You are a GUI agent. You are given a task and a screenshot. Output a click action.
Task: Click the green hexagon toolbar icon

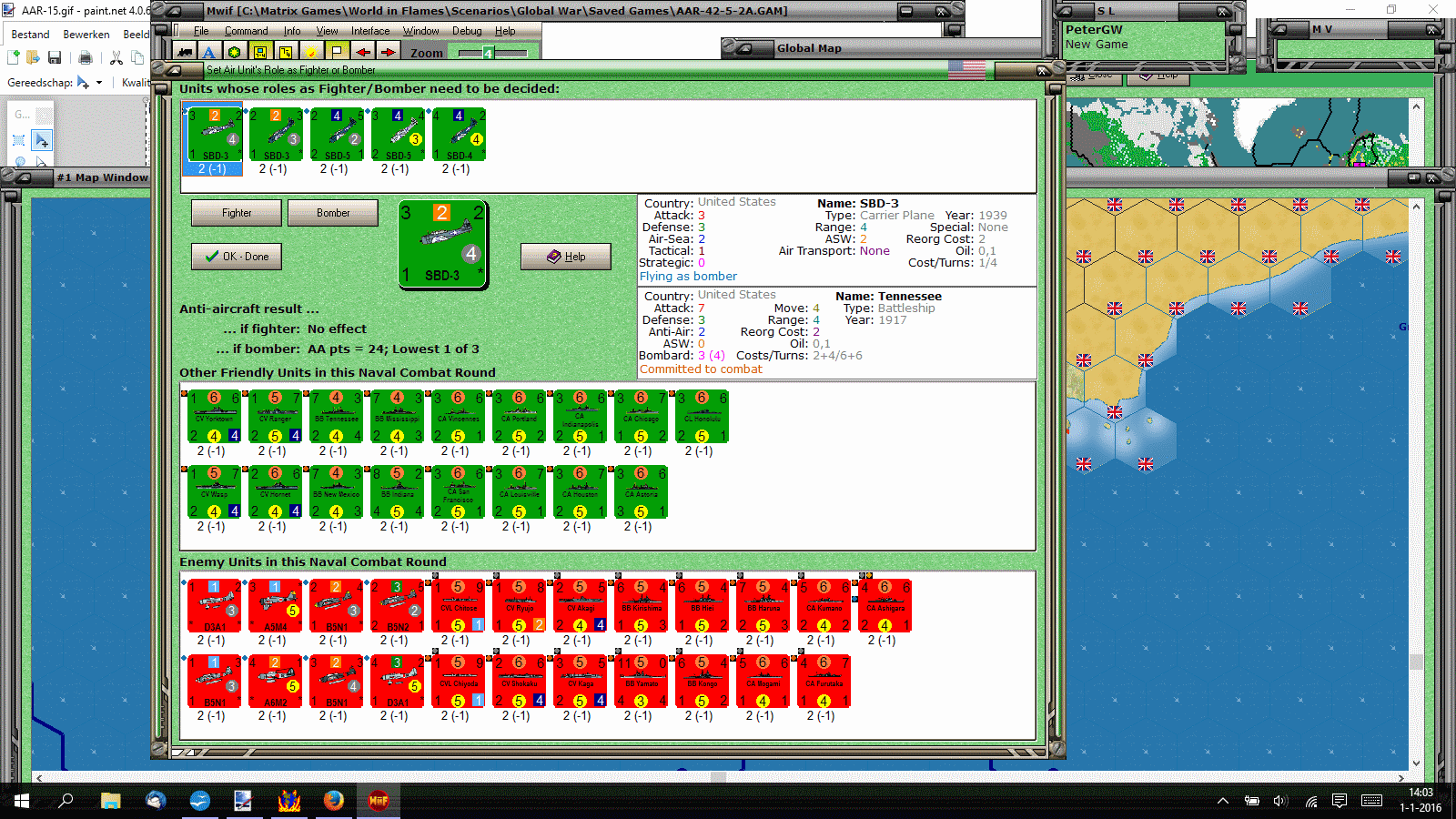point(235,52)
